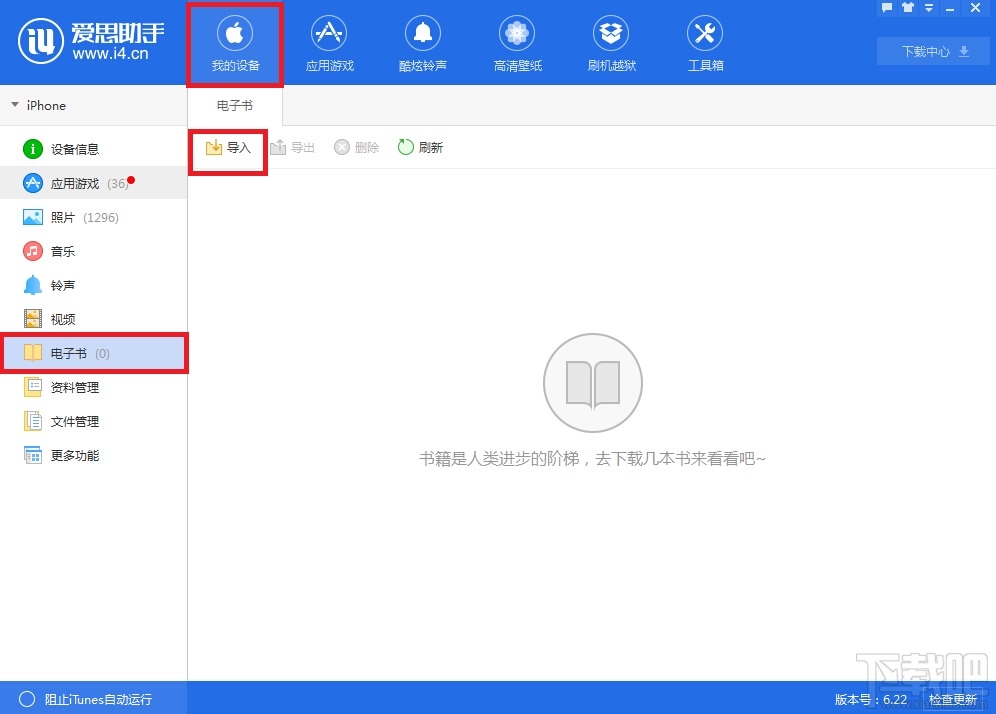Select the 我的设备 top tab

click(x=234, y=40)
